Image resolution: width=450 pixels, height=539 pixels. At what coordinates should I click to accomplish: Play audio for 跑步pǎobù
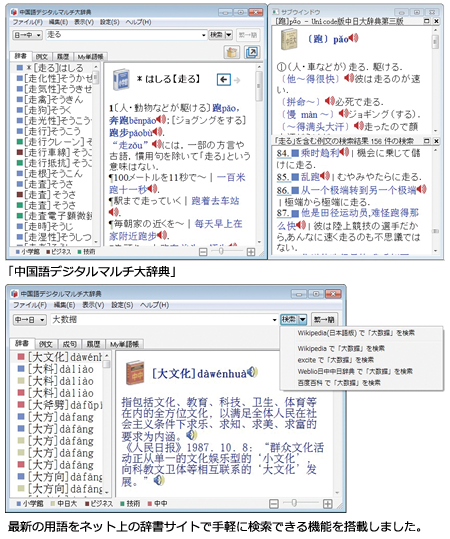click(x=157, y=132)
